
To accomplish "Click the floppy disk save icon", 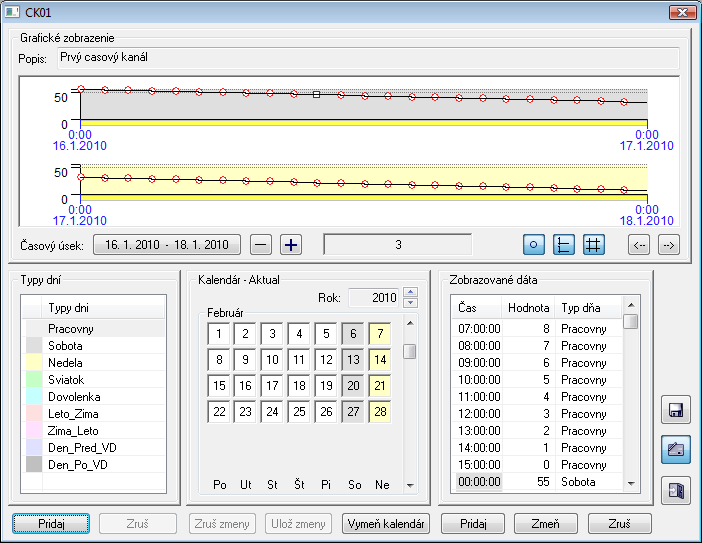I will (675, 410).
